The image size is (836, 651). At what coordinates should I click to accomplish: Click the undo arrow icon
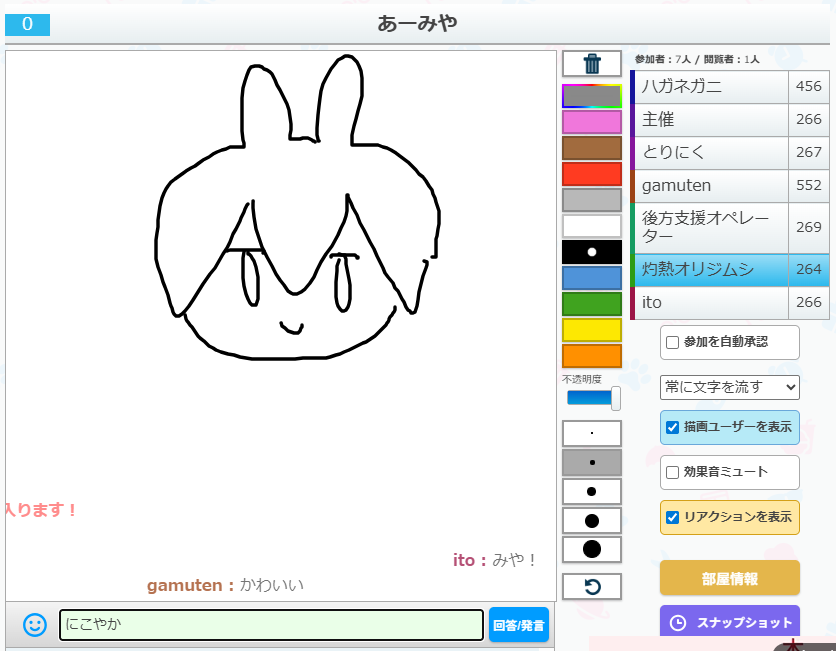(x=592, y=587)
